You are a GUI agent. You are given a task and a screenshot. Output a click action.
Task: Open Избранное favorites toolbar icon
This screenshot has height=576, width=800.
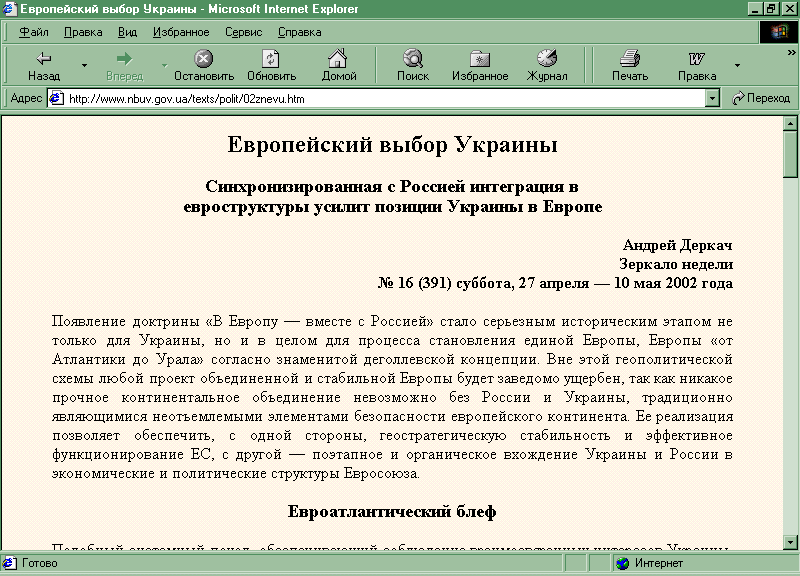point(480,59)
